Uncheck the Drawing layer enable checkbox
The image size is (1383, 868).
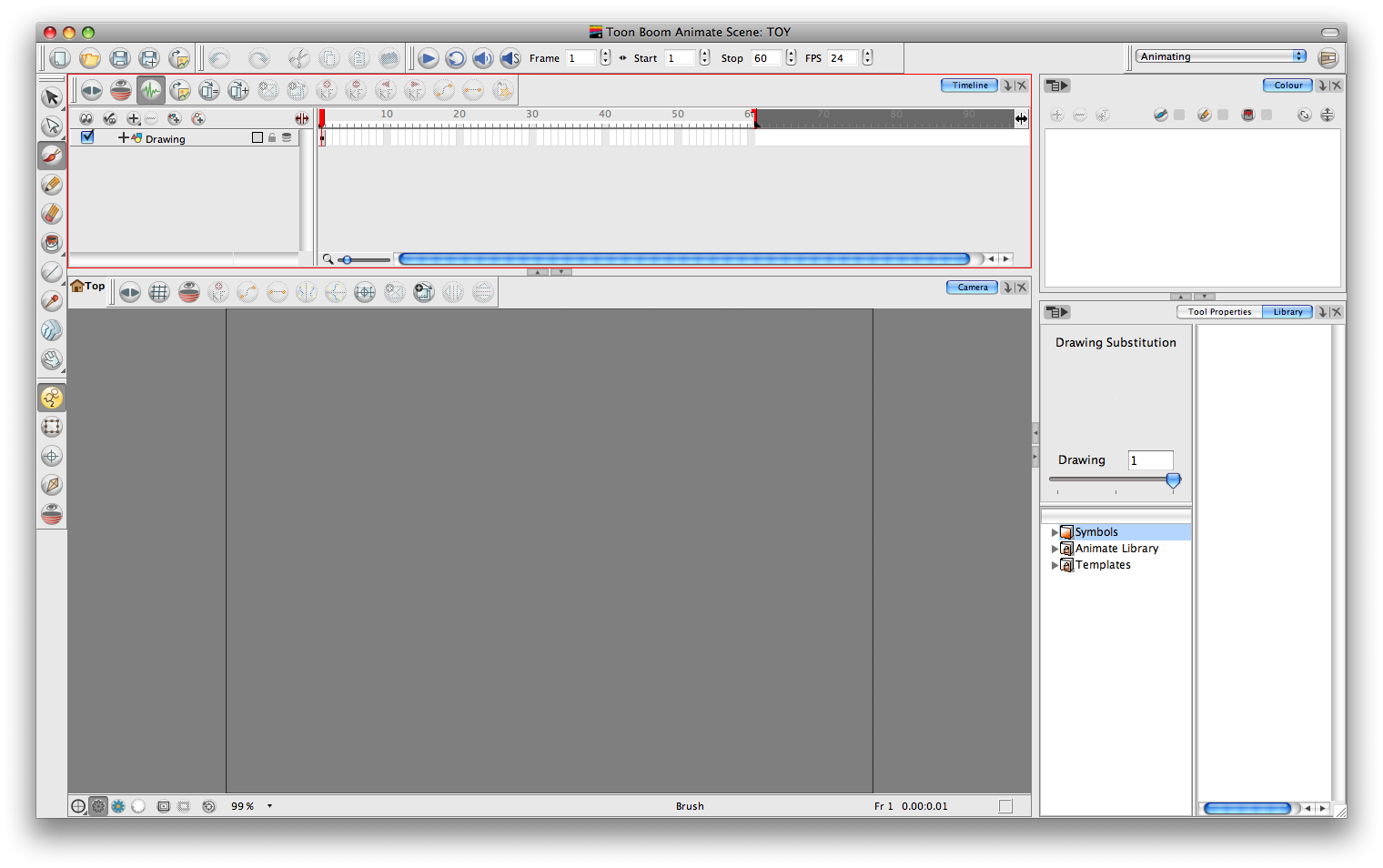click(87, 137)
